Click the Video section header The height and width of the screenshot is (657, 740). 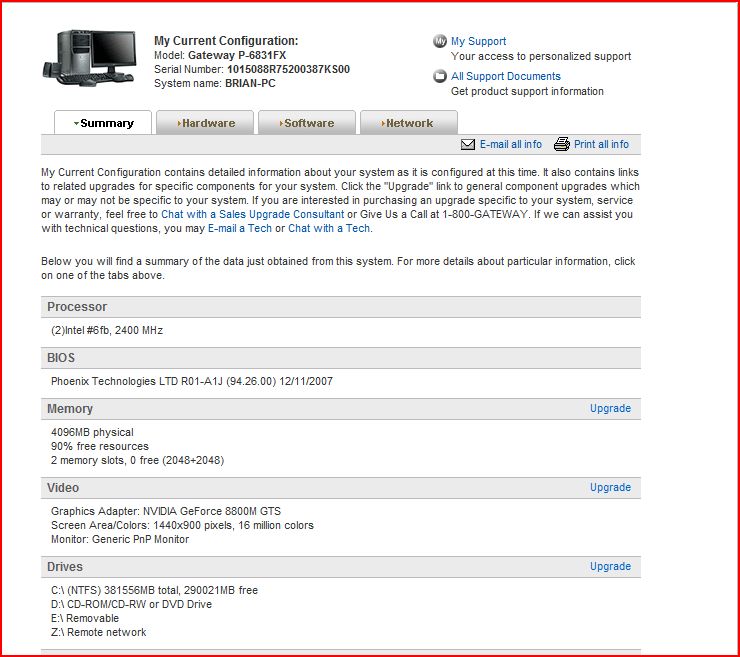click(x=341, y=488)
